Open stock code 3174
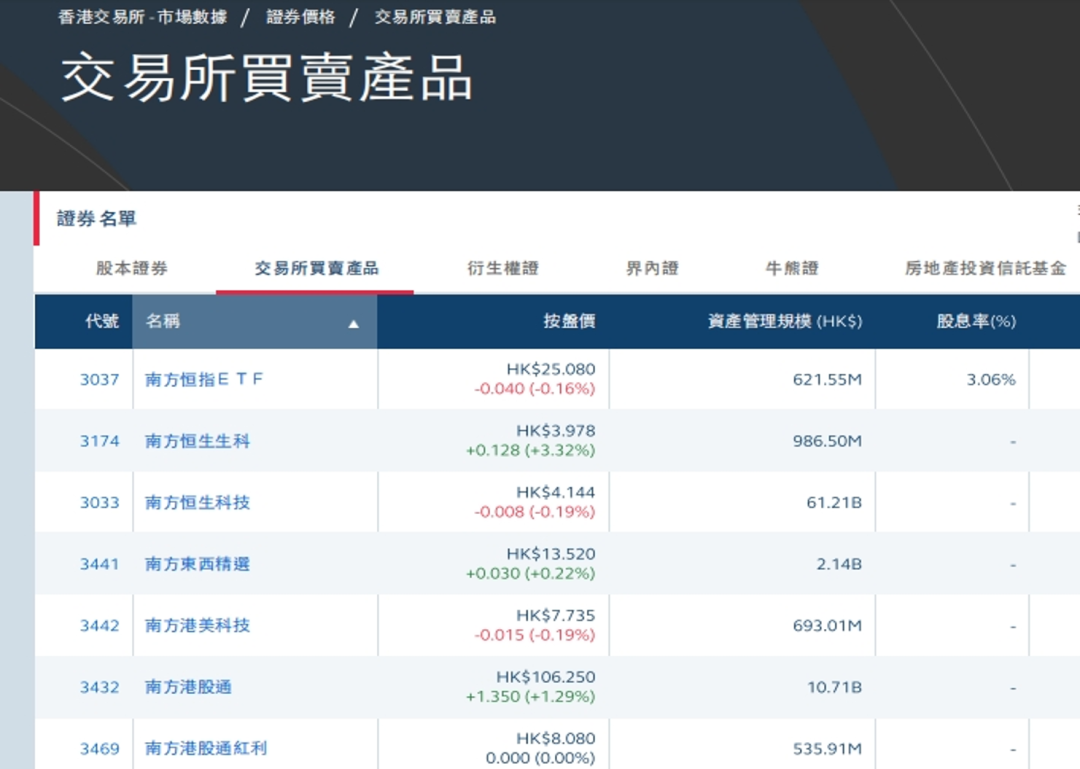Screen dimensions: 1080x769 click(99, 441)
